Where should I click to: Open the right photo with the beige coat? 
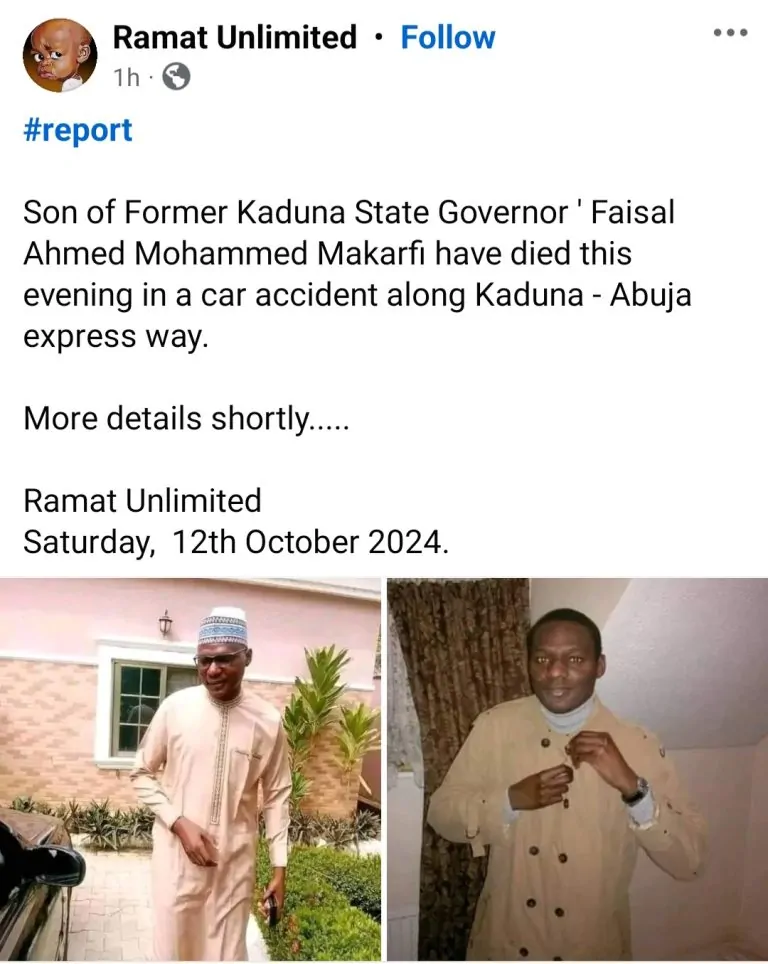pyautogui.click(x=577, y=770)
